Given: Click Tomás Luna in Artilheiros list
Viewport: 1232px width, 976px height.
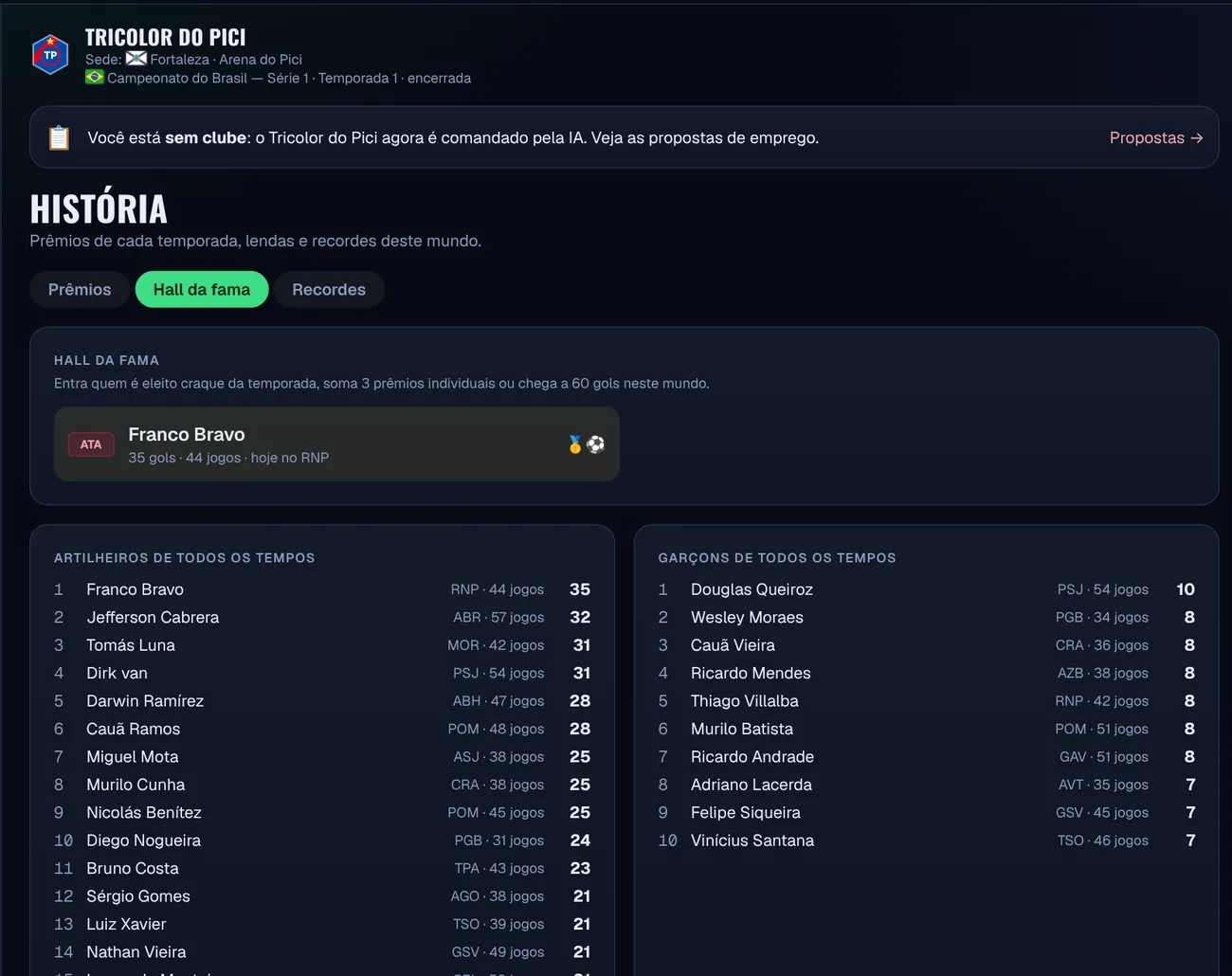Looking at the screenshot, I should click(x=322, y=645).
